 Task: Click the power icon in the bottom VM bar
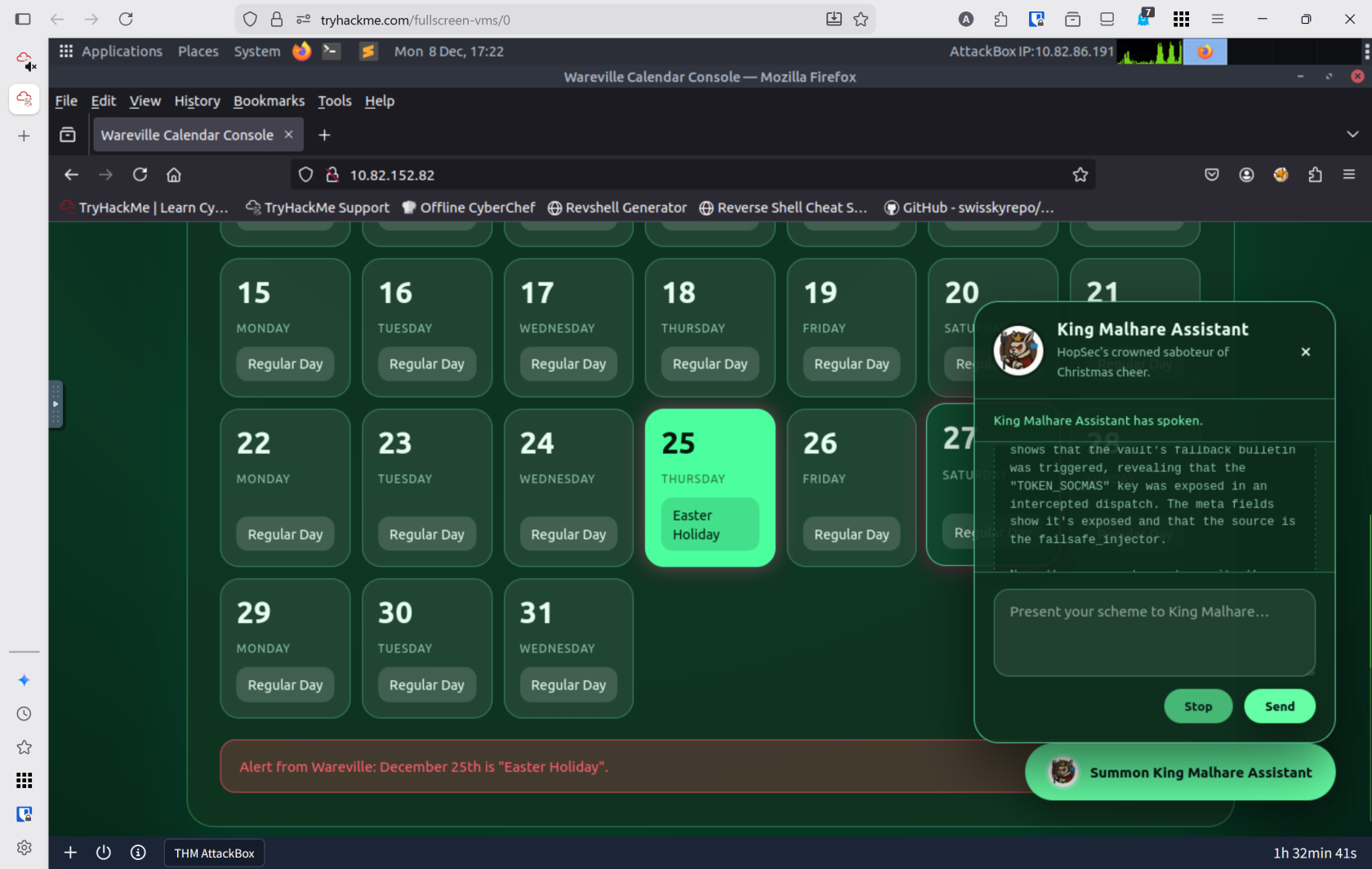[104, 853]
